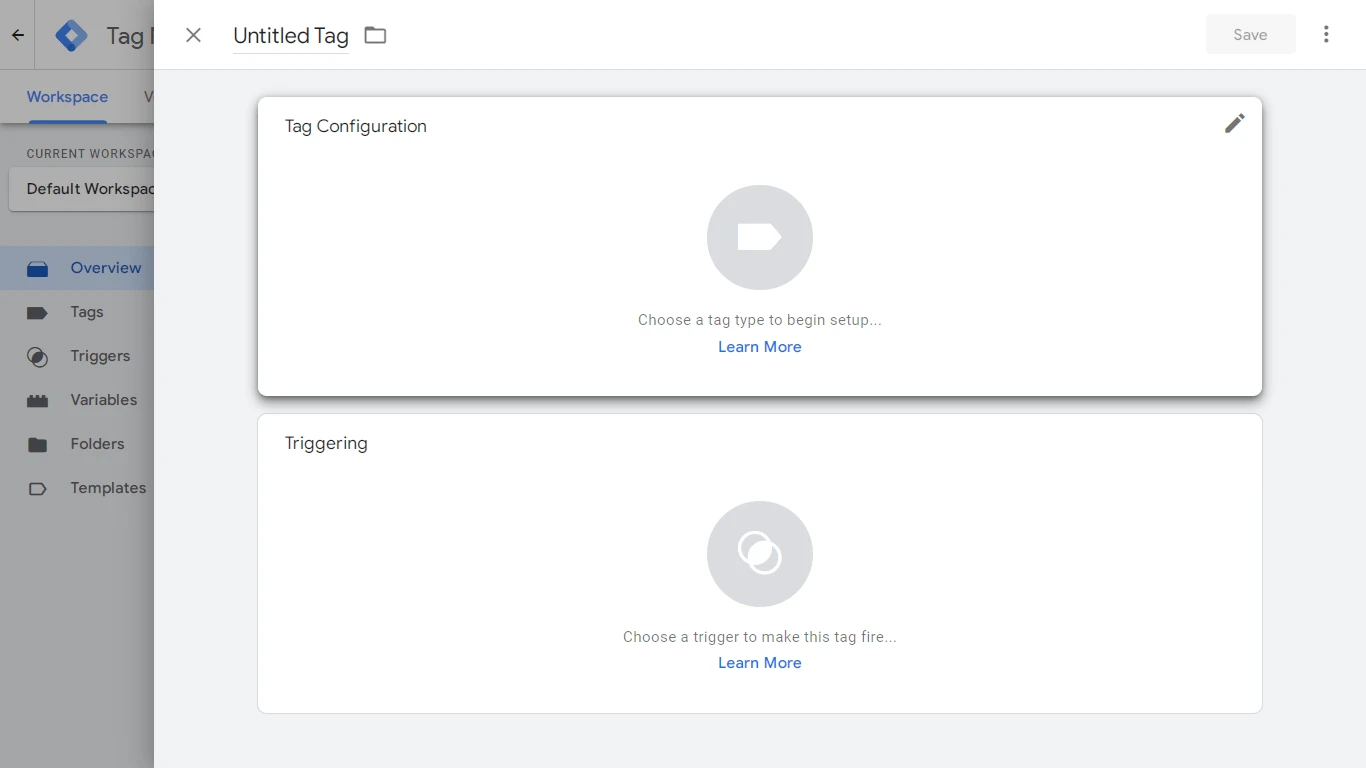Click the Overview icon in the sidebar

click(x=37, y=268)
